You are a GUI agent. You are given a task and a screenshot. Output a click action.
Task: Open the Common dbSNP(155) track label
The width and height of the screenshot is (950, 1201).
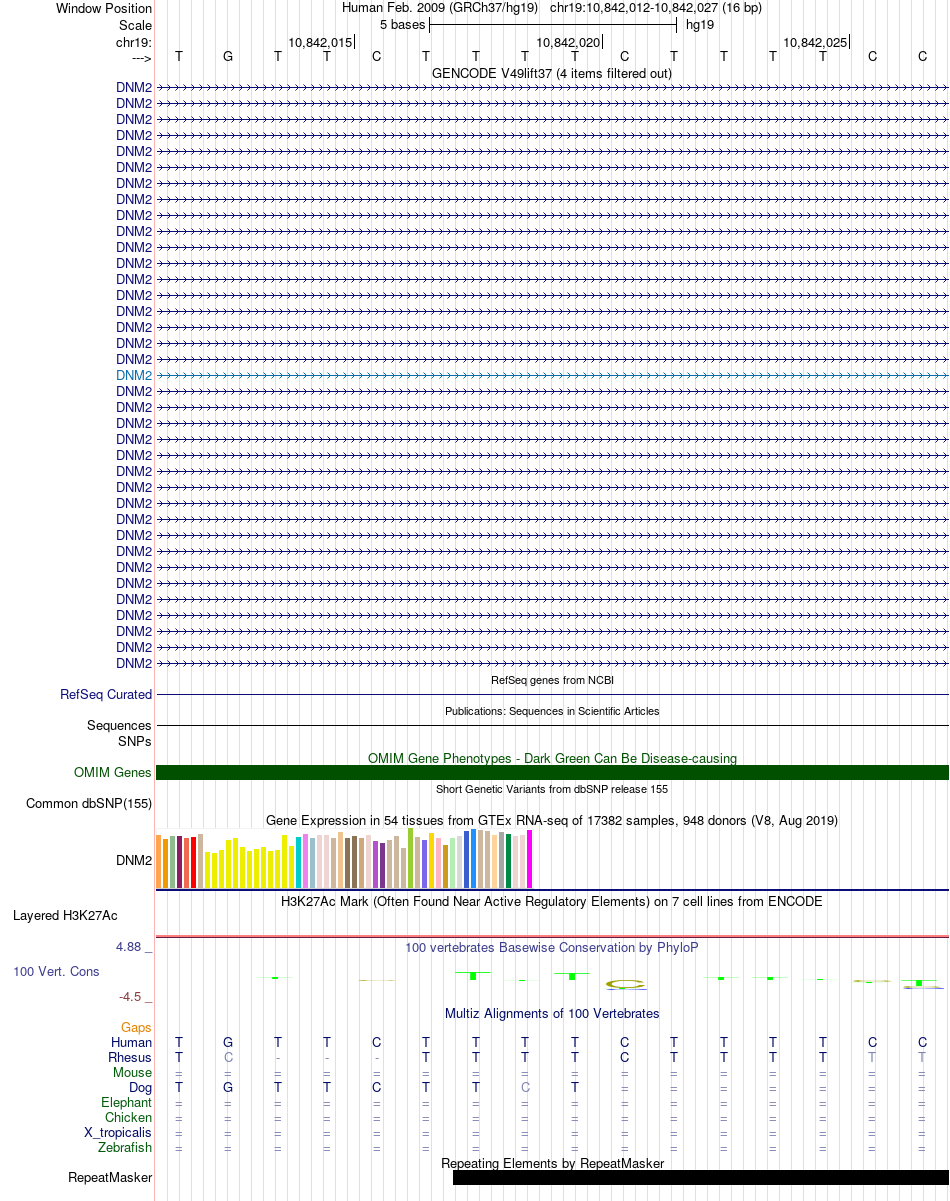coord(89,803)
